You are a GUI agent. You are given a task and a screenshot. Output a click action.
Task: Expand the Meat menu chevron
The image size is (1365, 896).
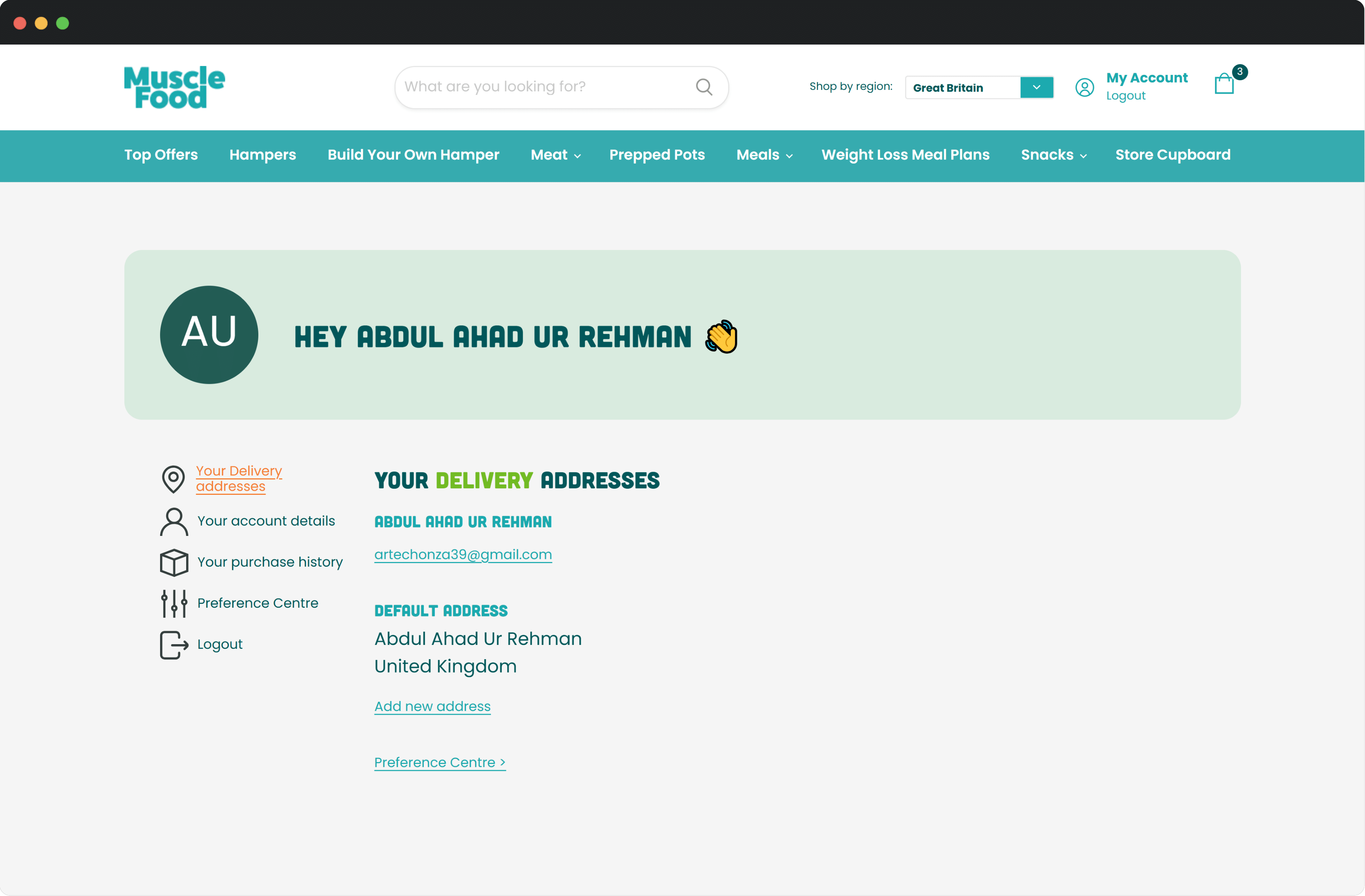coord(577,156)
